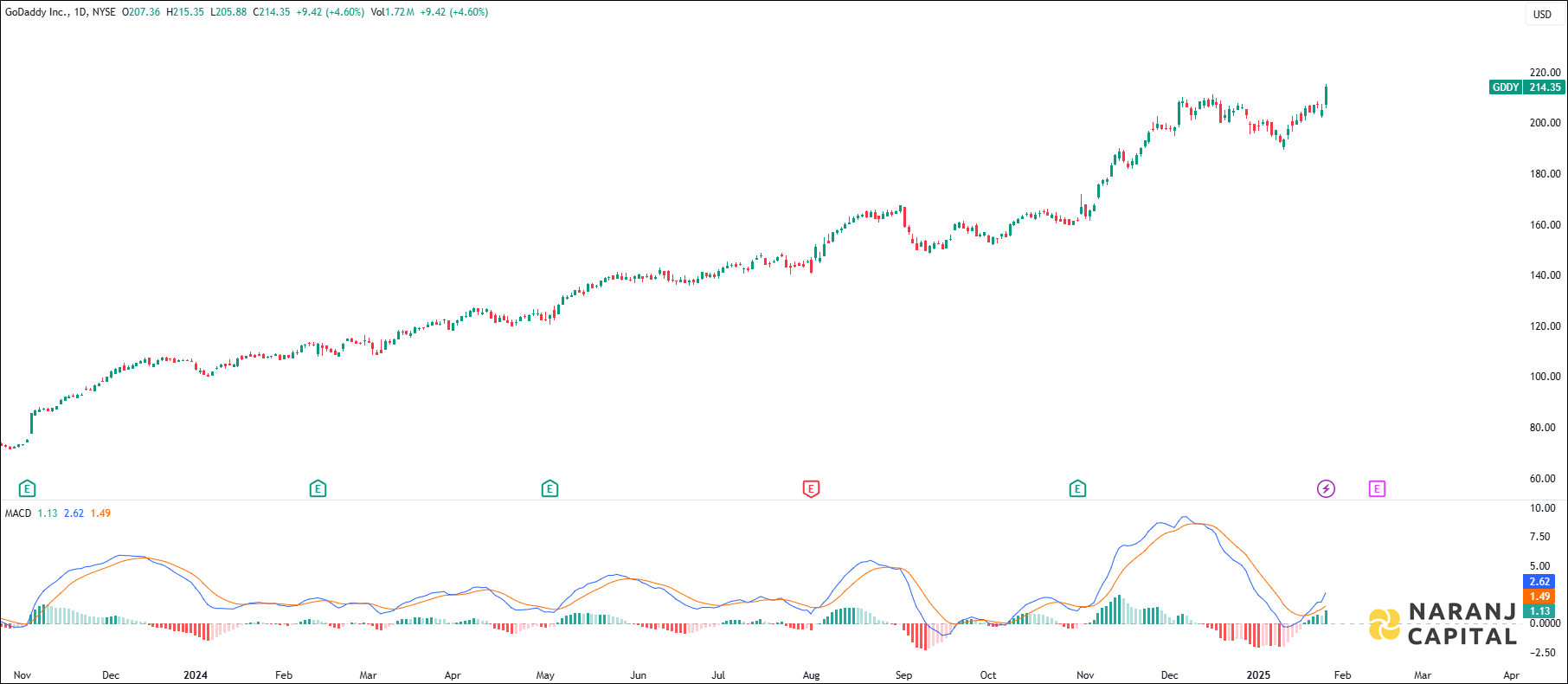The width and height of the screenshot is (1568, 684).
Task: Click the blue MACD value 2.62 in legend
Action: coord(74,513)
